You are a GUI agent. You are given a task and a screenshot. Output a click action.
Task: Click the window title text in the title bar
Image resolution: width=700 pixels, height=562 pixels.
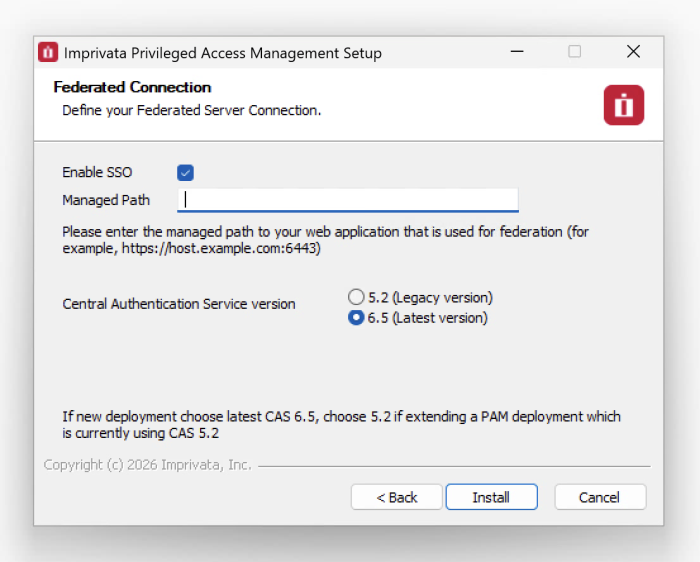(x=222, y=53)
